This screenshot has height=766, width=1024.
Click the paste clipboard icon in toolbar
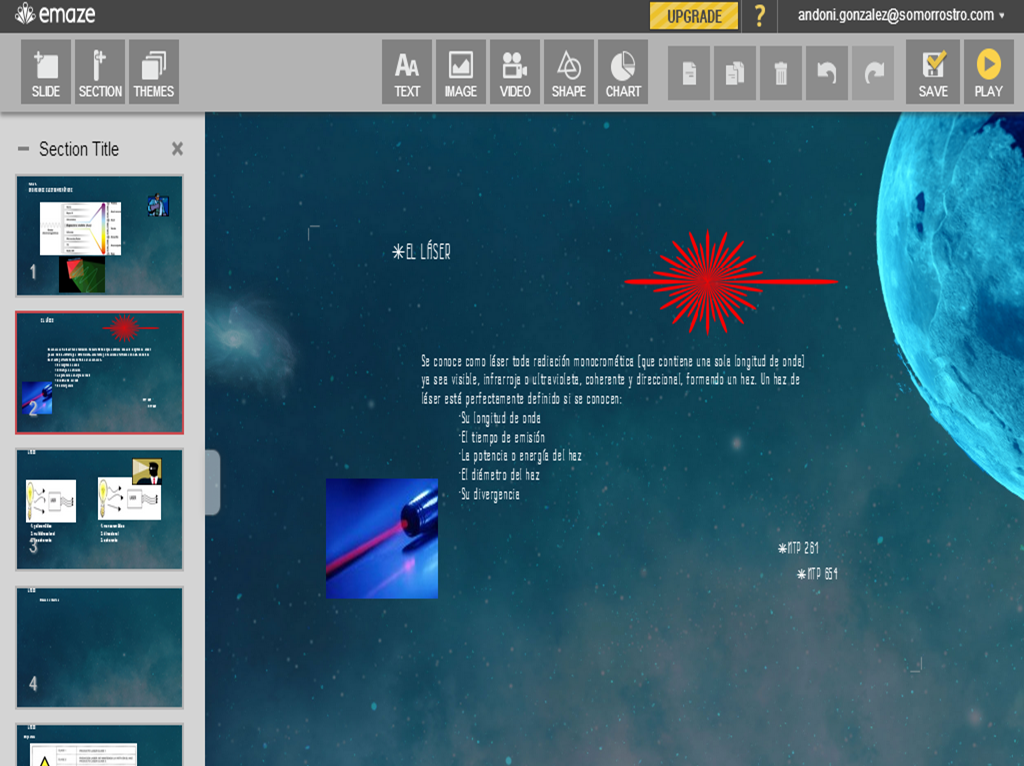[x=735, y=73]
